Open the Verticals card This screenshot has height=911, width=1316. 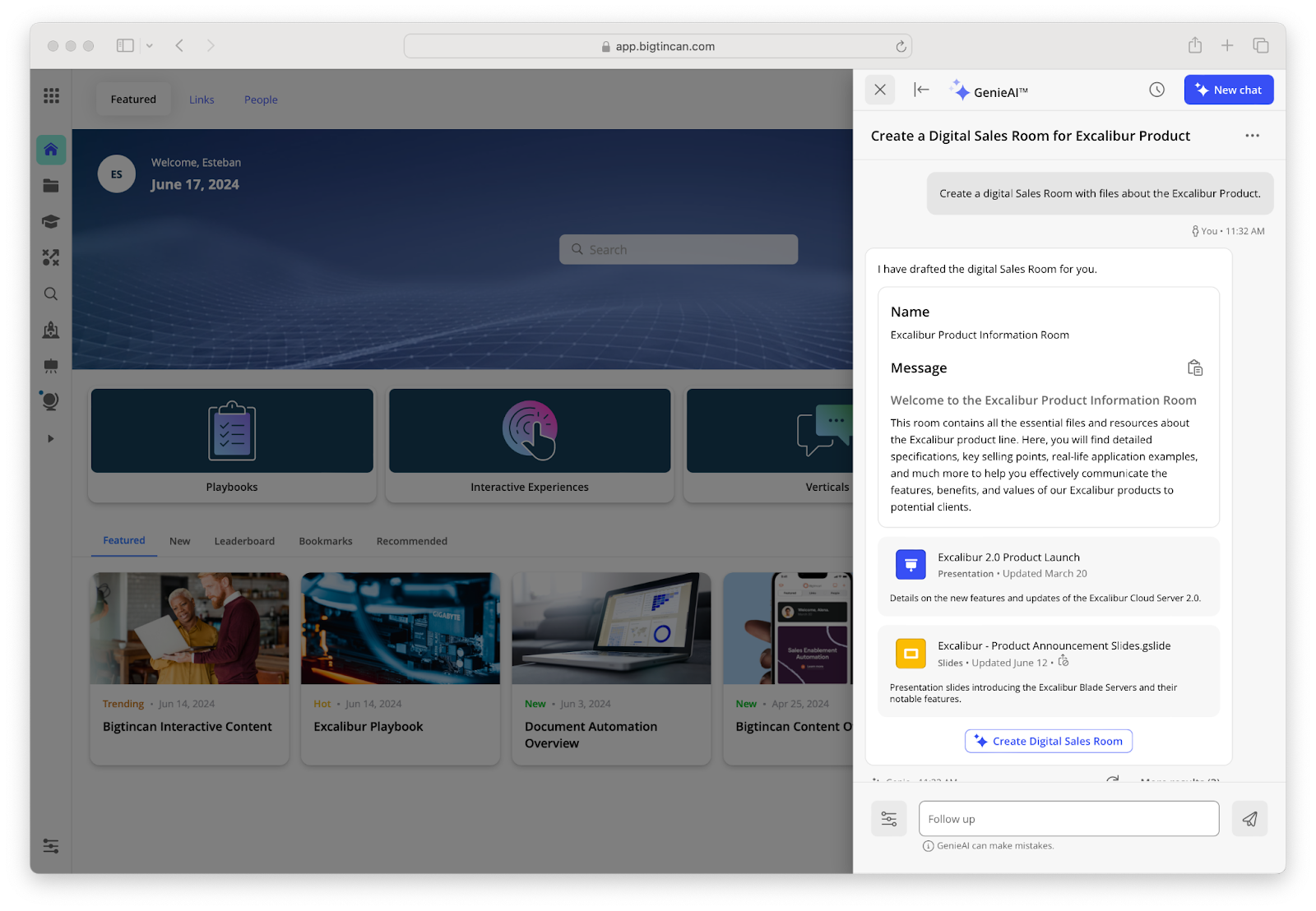(x=769, y=445)
